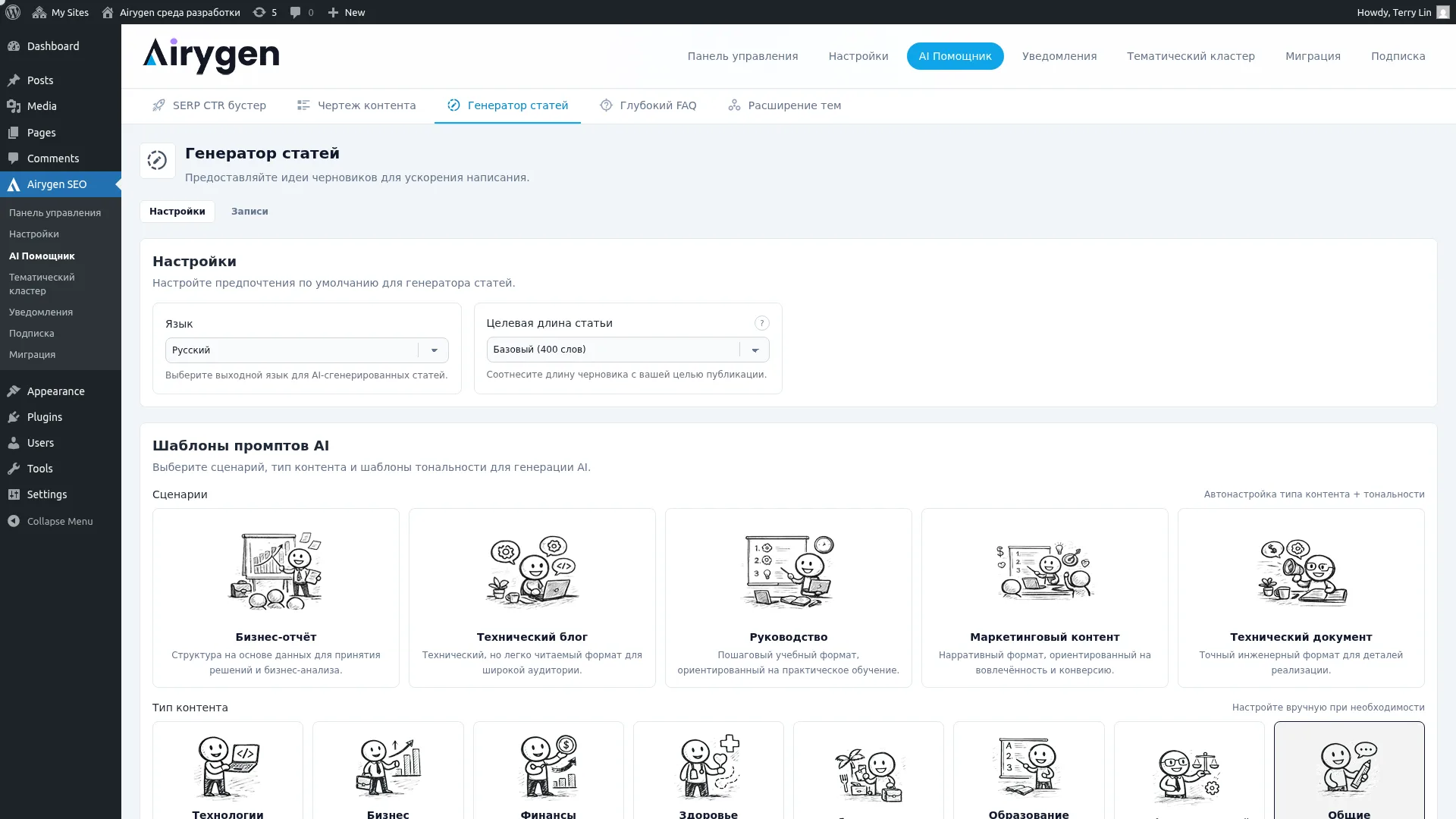Open Settings in the sidebar
This screenshot has width=1456, height=819.
(x=61, y=494)
